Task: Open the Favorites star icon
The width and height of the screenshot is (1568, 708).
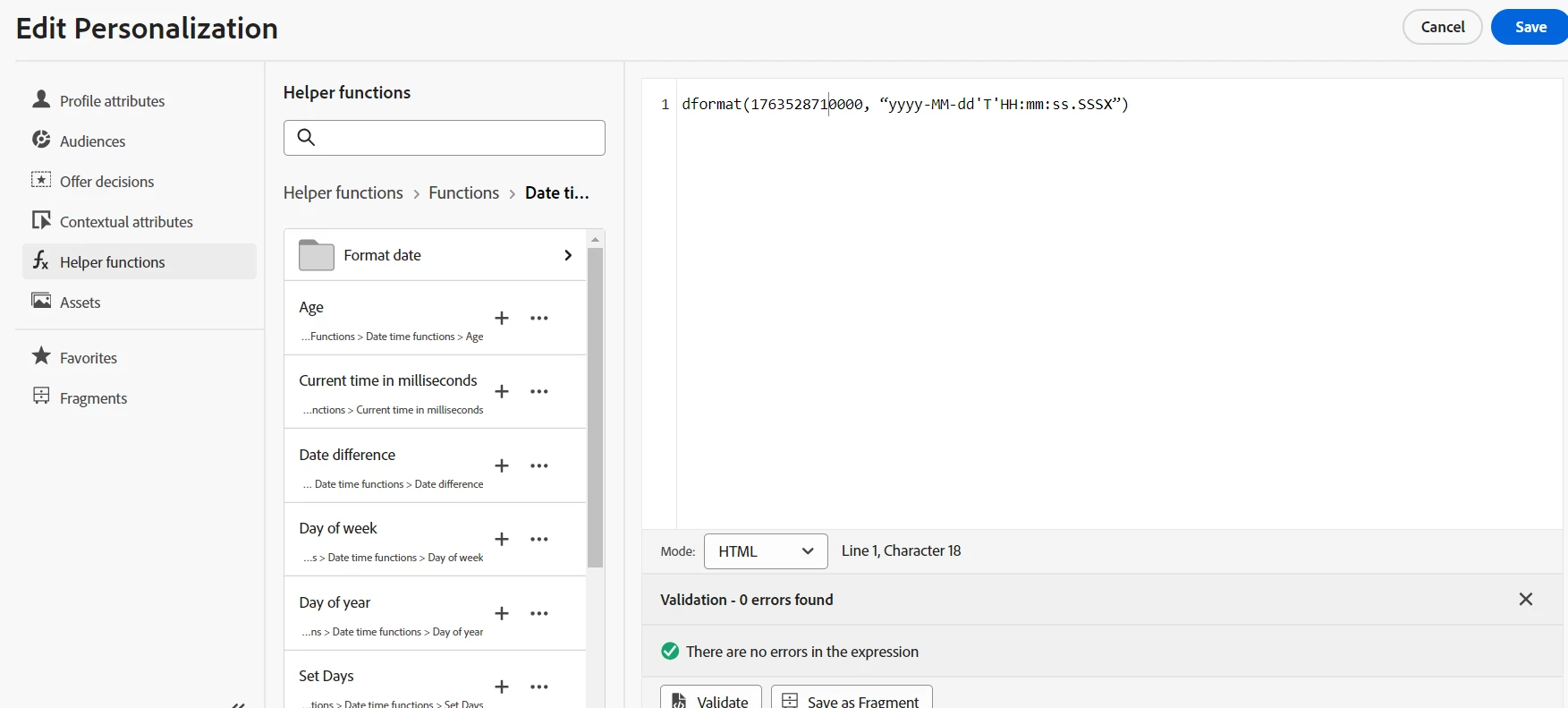Action: click(41, 356)
